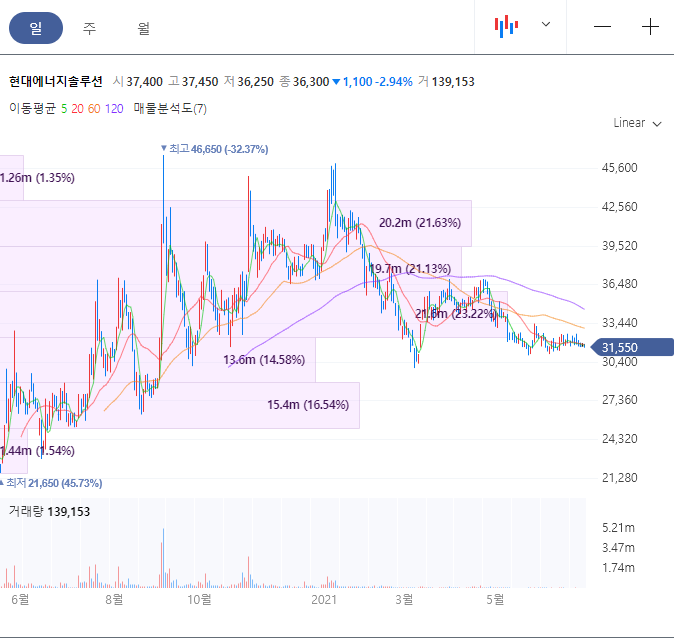Click the 이동평균 indicator label
The width and height of the screenshot is (674, 643).
click(x=33, y=108)
